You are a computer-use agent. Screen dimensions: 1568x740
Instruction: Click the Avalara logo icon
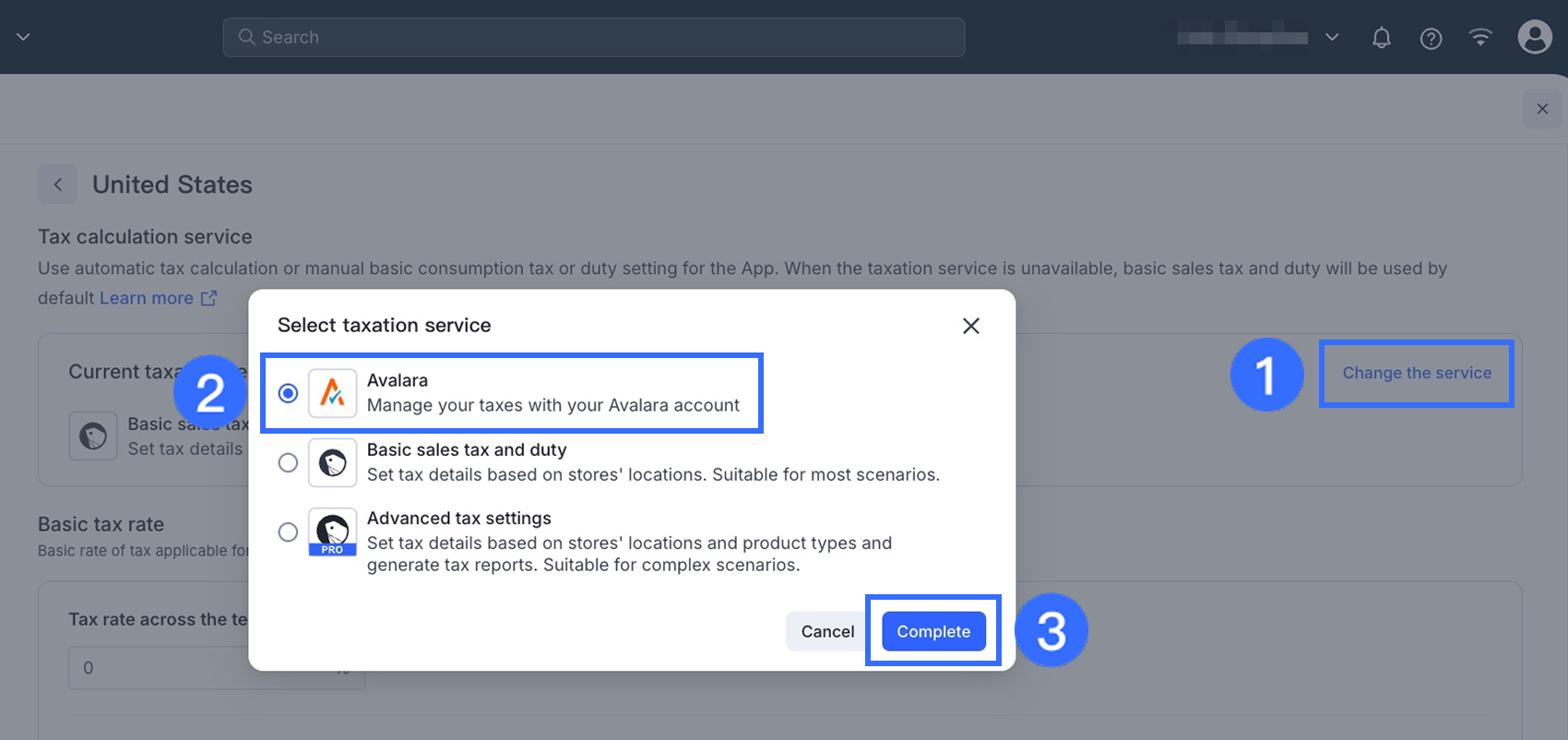332,393
